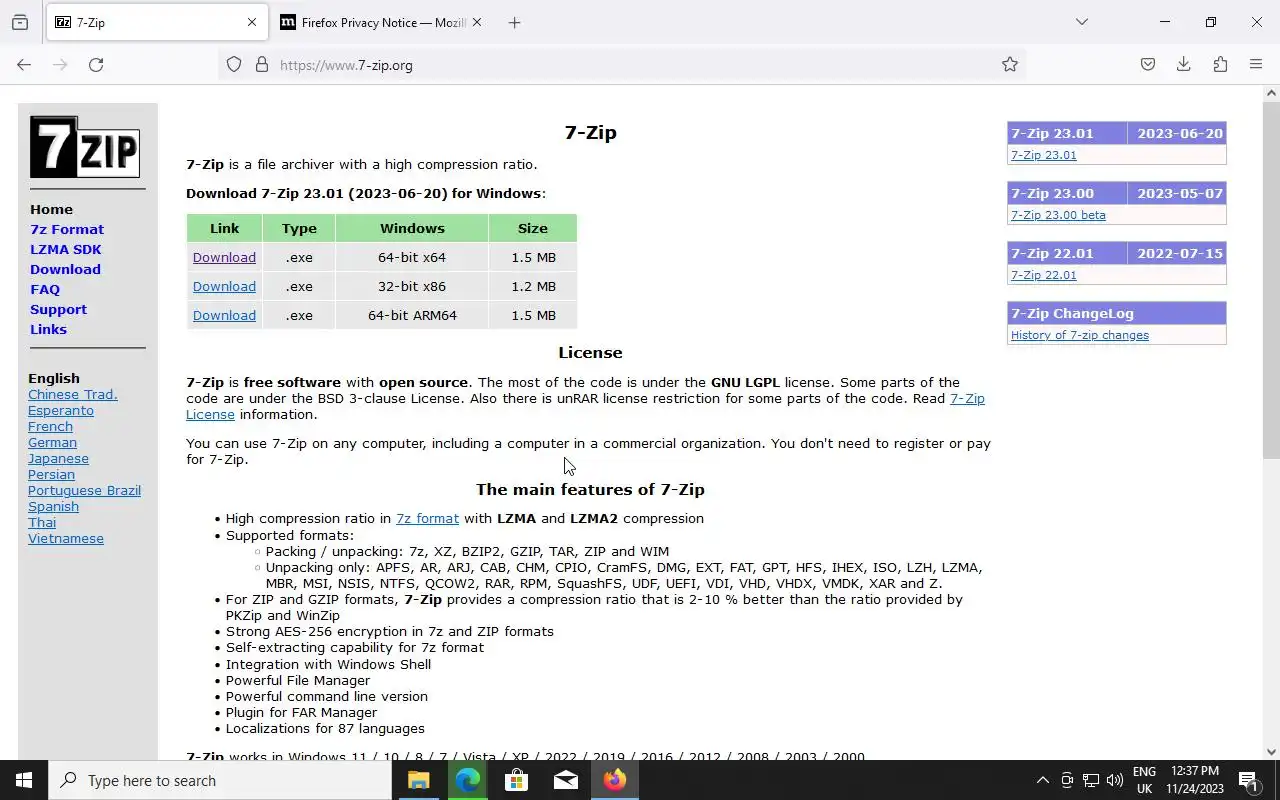Open Firefox View icon in the tab bar
The width and height of the screenshot is (1280, 800).
click(20, 22)
